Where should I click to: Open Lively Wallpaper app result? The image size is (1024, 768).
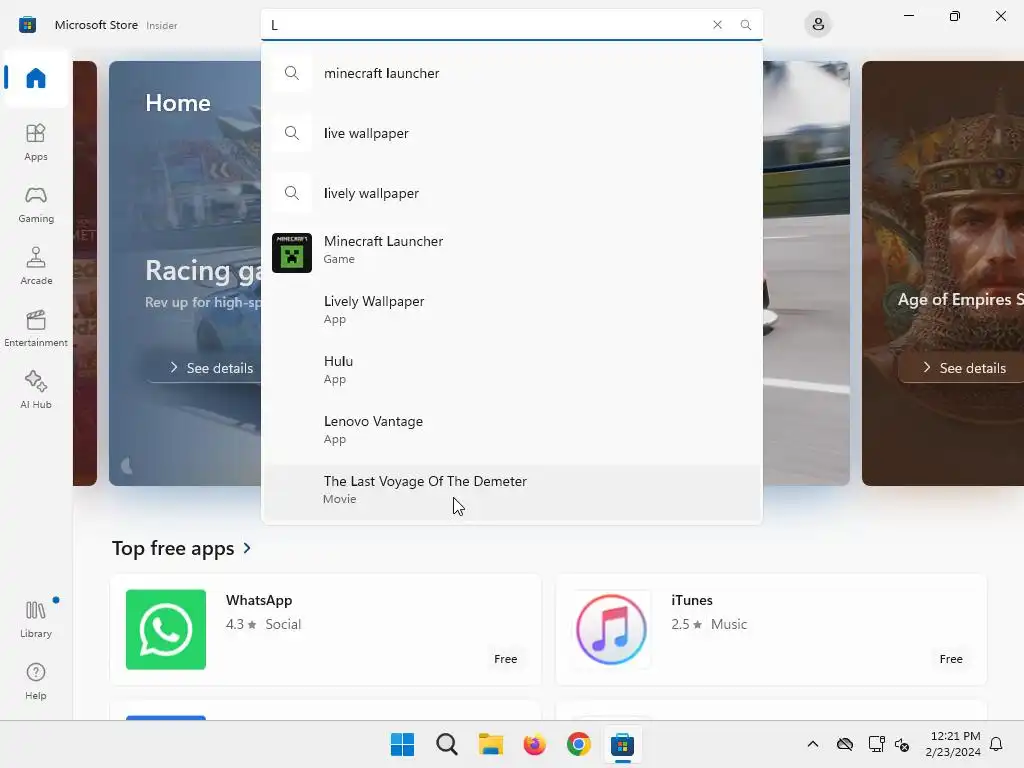click(x=511, y=310)
